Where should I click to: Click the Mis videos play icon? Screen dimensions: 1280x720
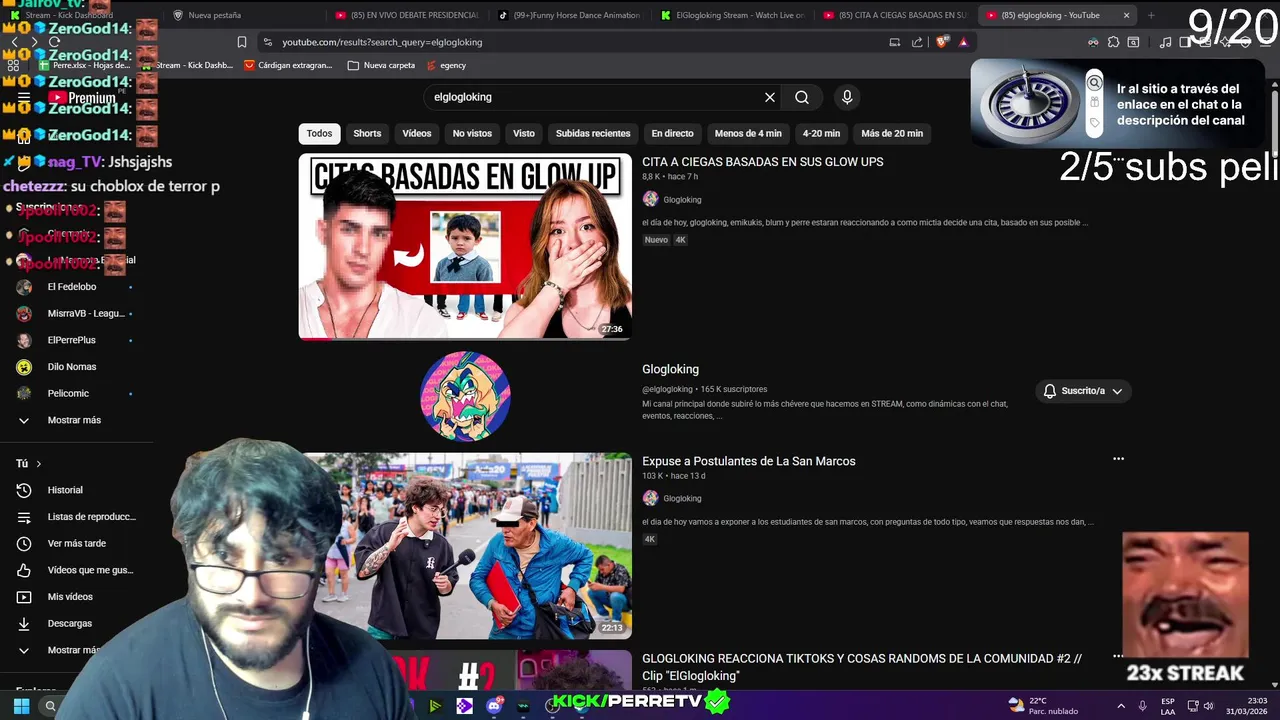(24, 597)
